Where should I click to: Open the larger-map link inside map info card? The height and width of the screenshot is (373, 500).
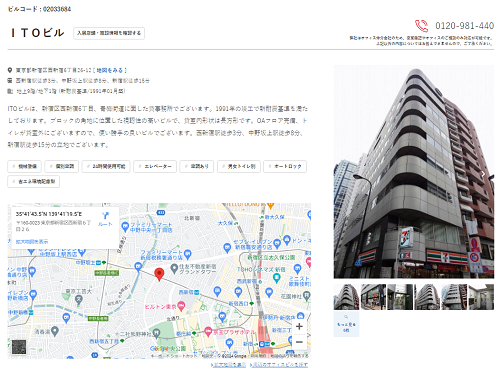32,242
